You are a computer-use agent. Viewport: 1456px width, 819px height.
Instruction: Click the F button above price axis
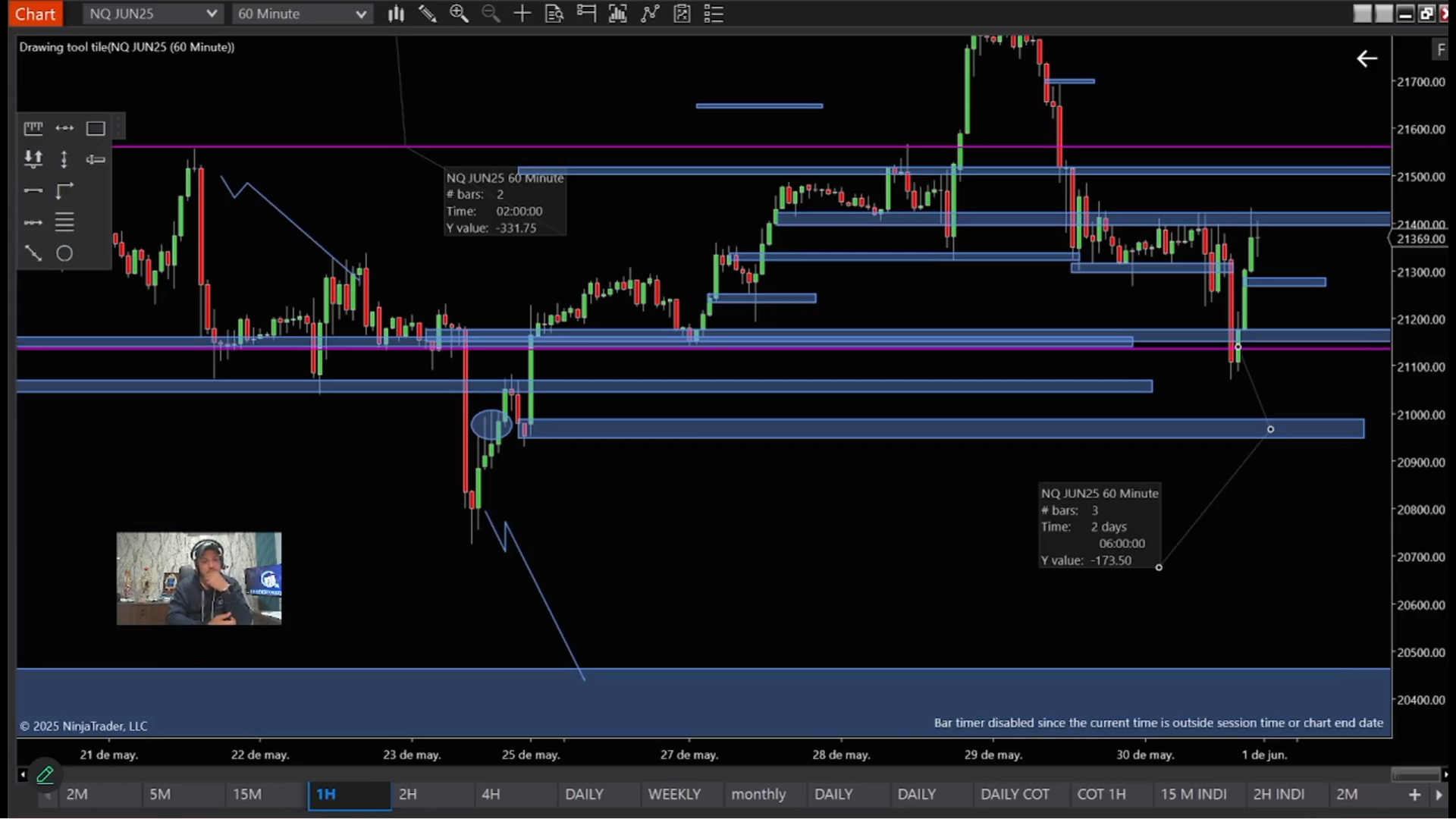tap(1440, 50)
